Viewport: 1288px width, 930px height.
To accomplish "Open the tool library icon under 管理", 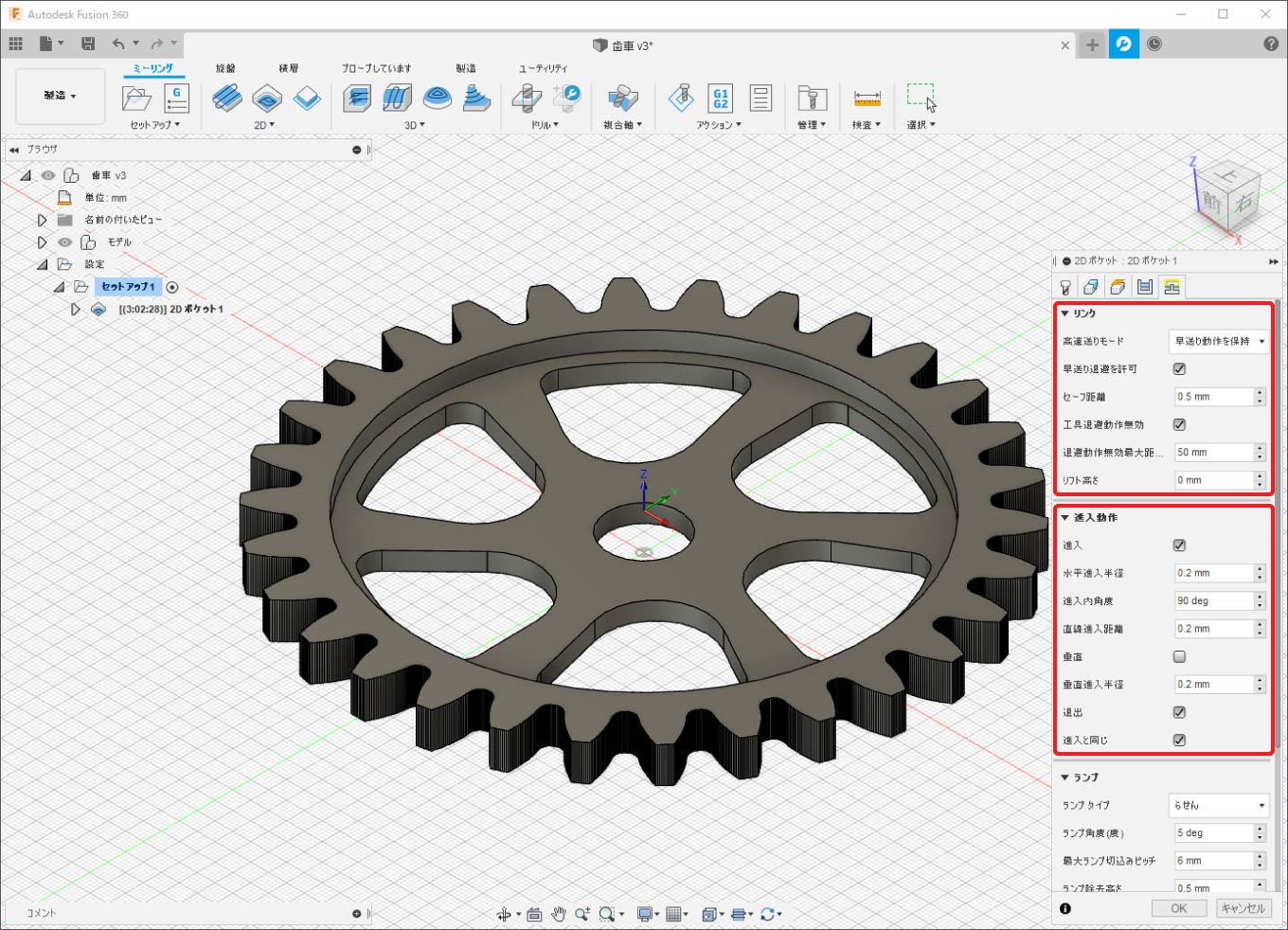I will point(812,98).
